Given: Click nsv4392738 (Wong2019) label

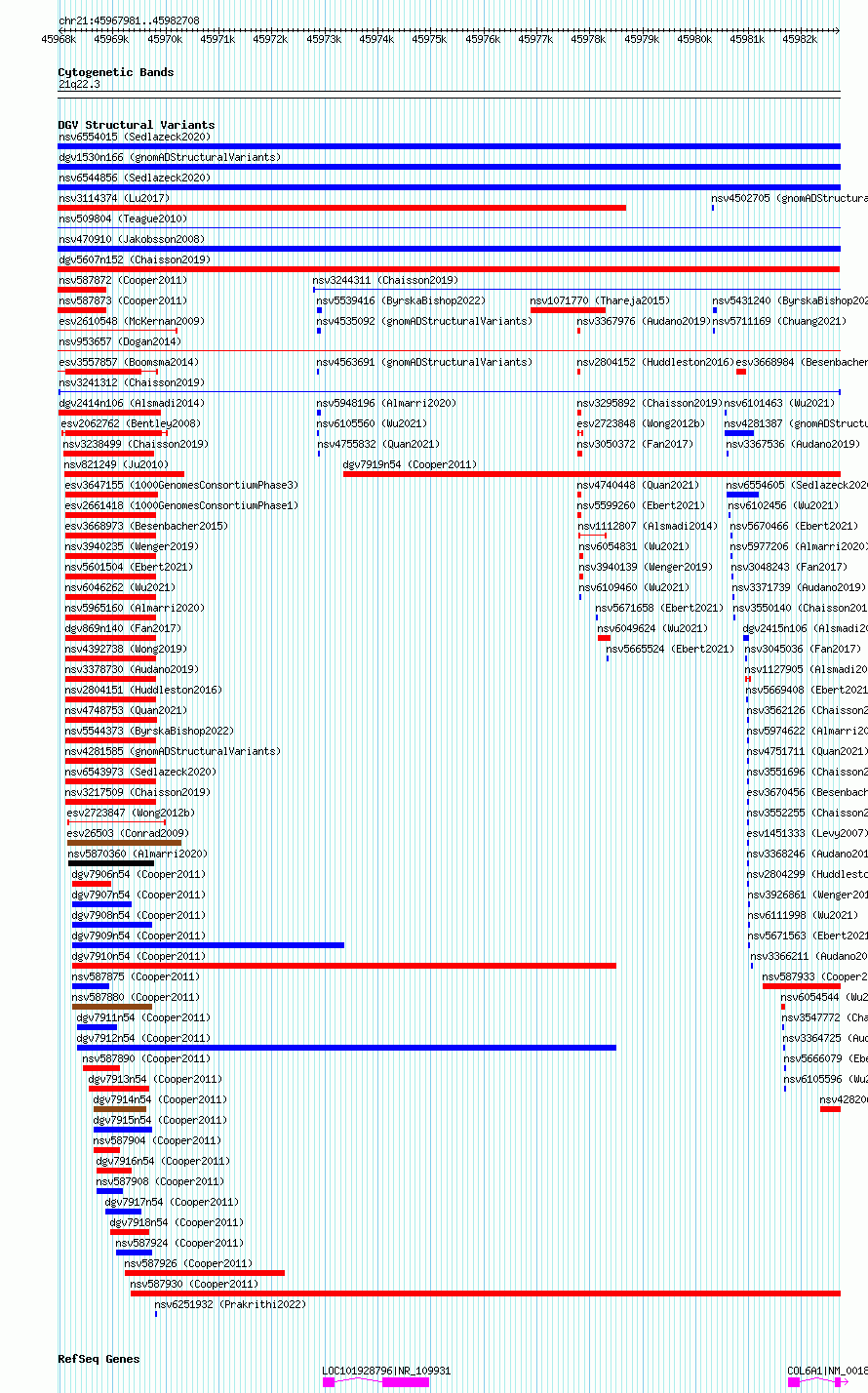Looking at the screenshot, I should tap(127, 649).
